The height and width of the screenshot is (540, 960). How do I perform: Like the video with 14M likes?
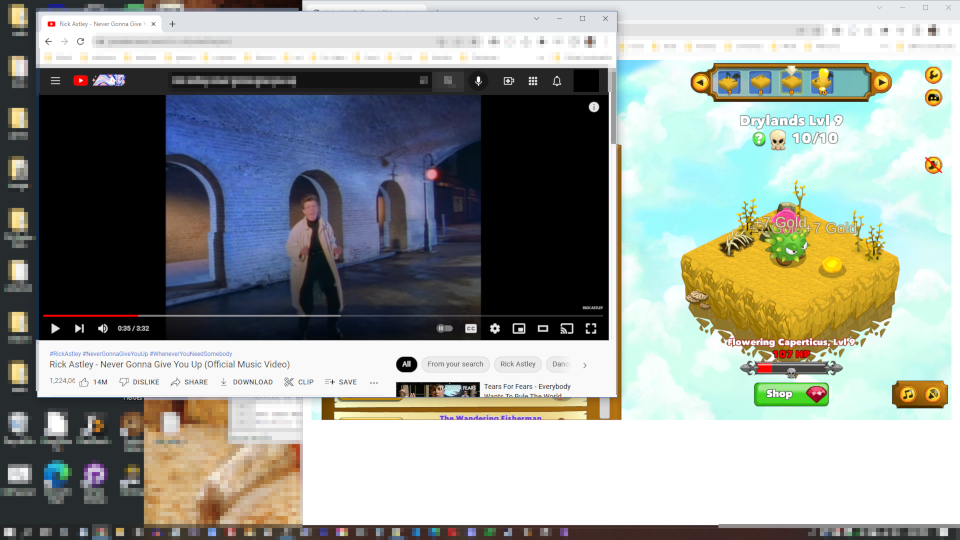coord(93,382)
